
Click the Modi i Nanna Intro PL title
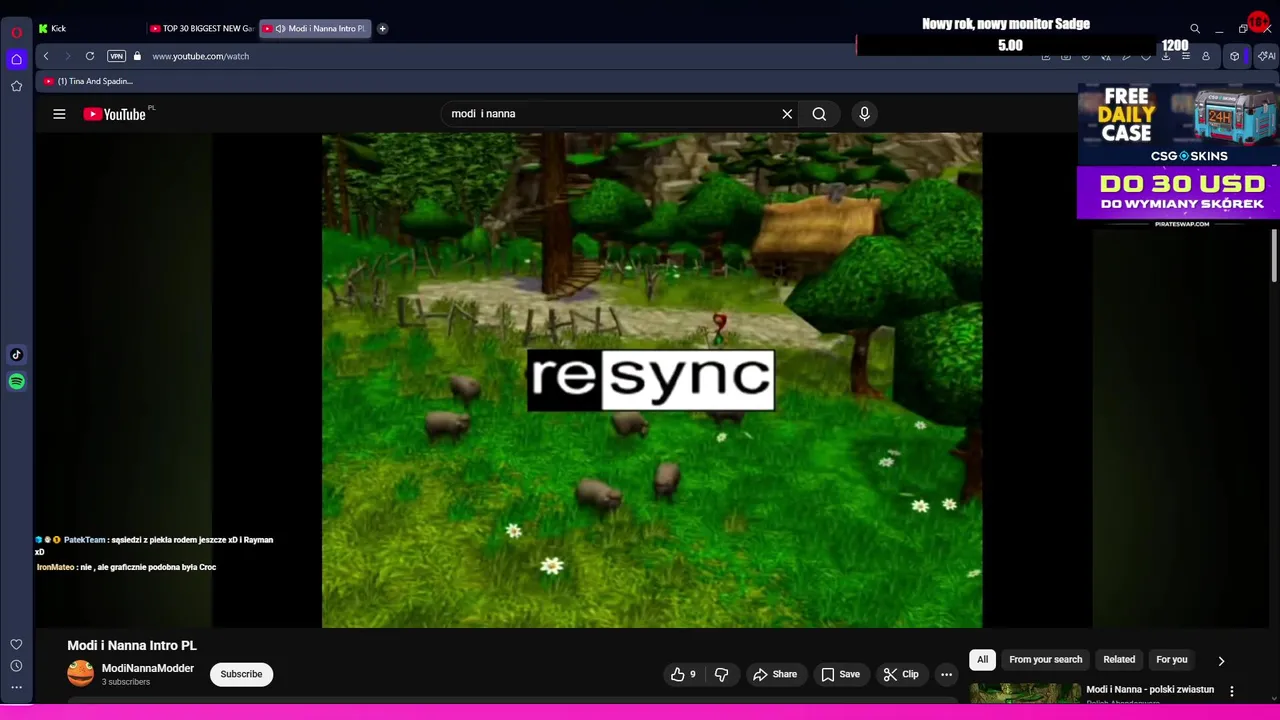point(132,646)
